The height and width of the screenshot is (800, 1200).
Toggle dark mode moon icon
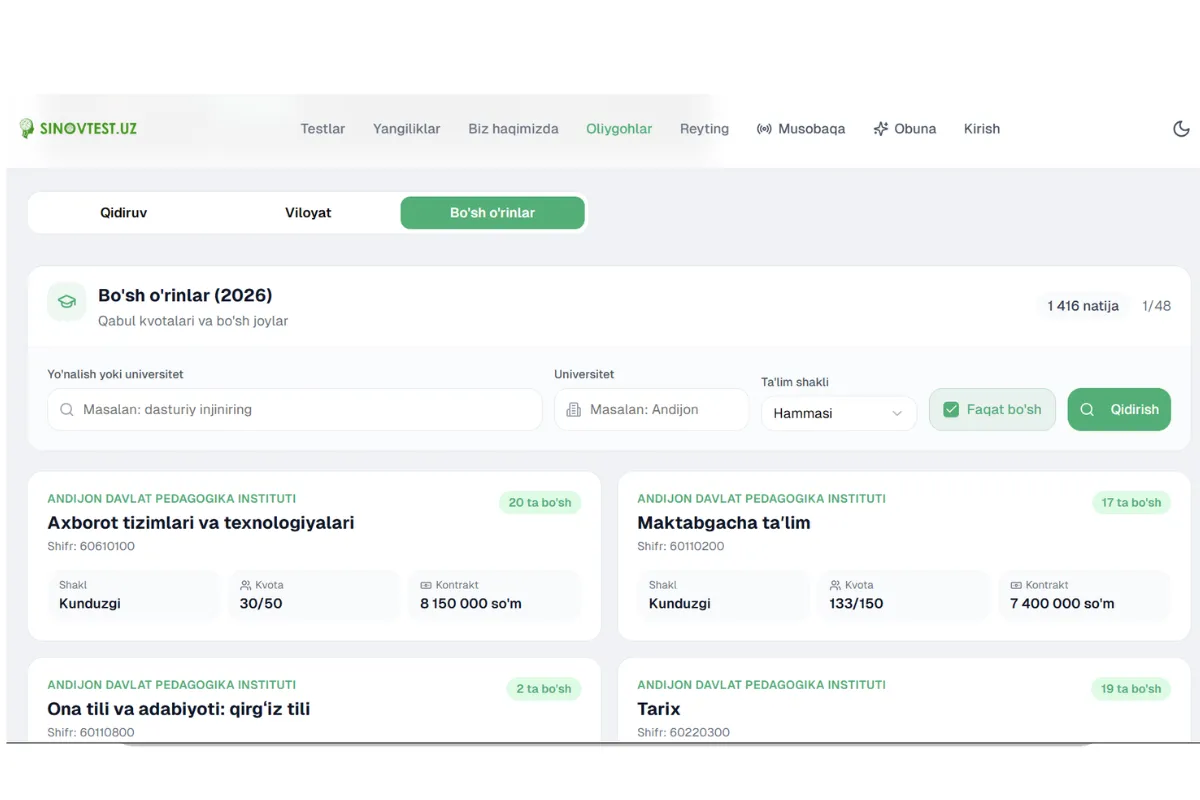click(1181, 129)
